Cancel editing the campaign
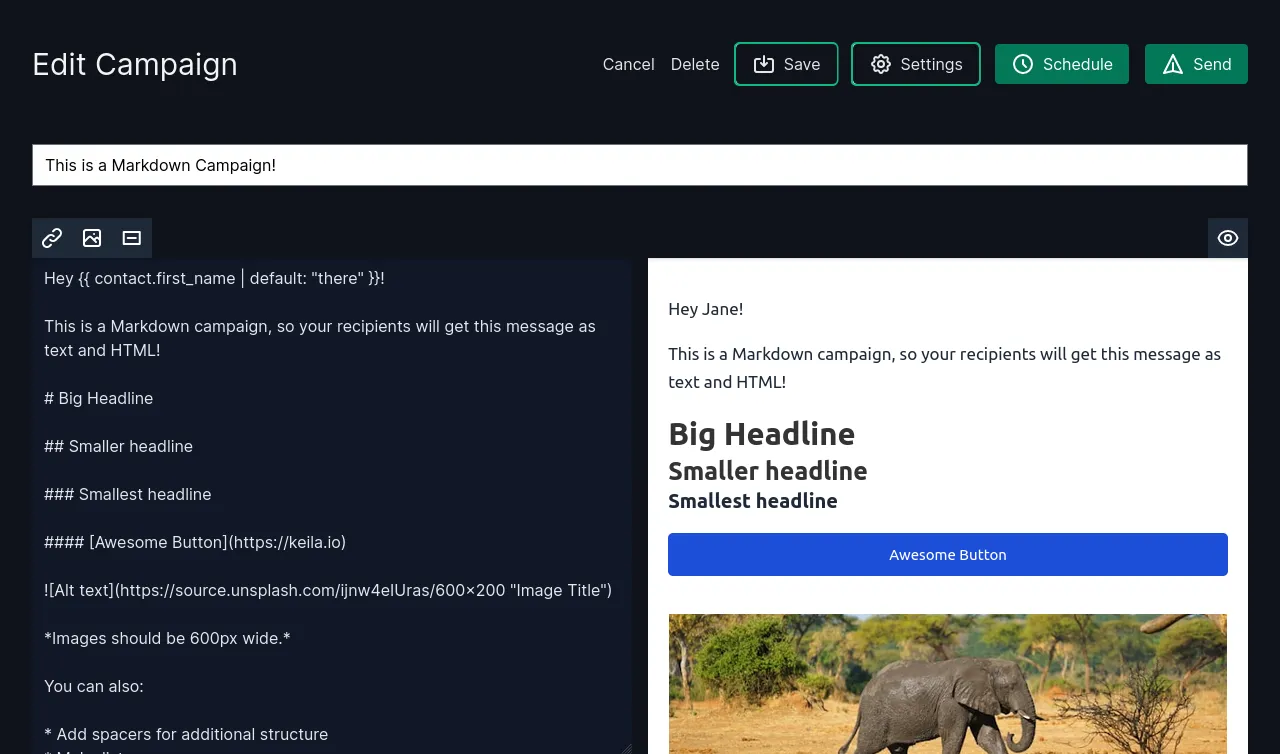The width and height of the screenshot is (1280, 754). pos(628,64)
